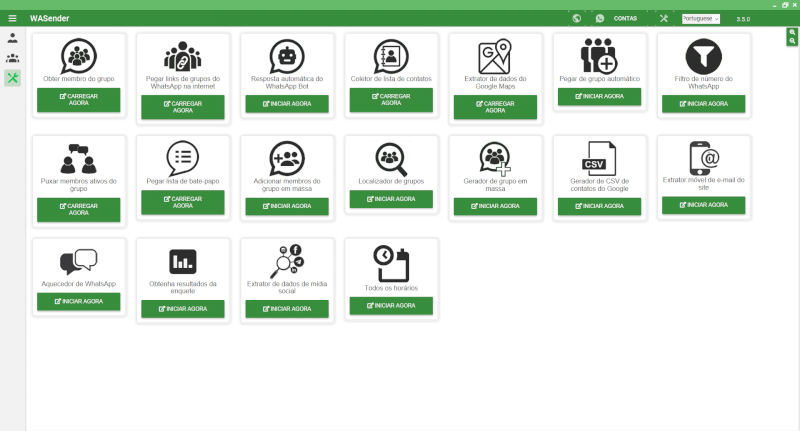800x431 pixels.
Task: Start Extrator móvel de e-mail
Action: click(x=704, y=205)
